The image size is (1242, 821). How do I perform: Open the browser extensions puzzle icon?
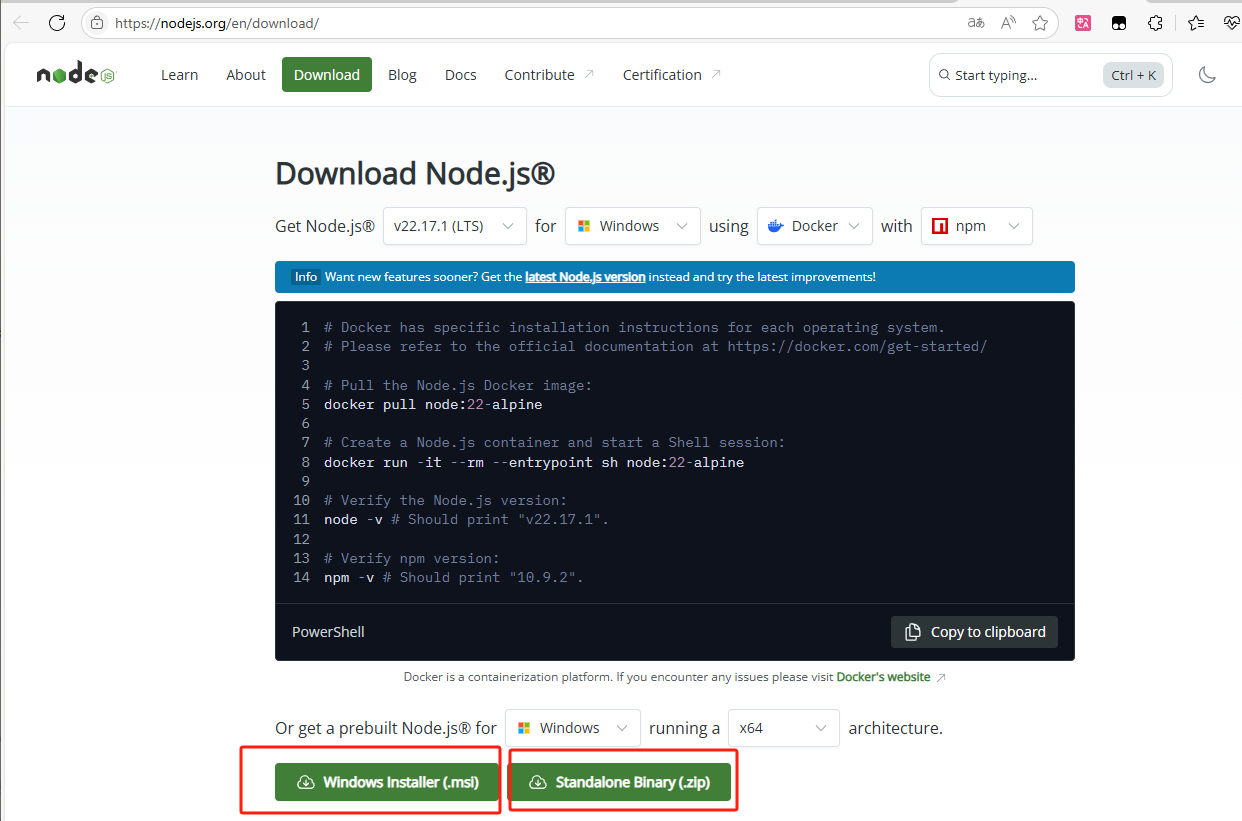[1155, 23]
